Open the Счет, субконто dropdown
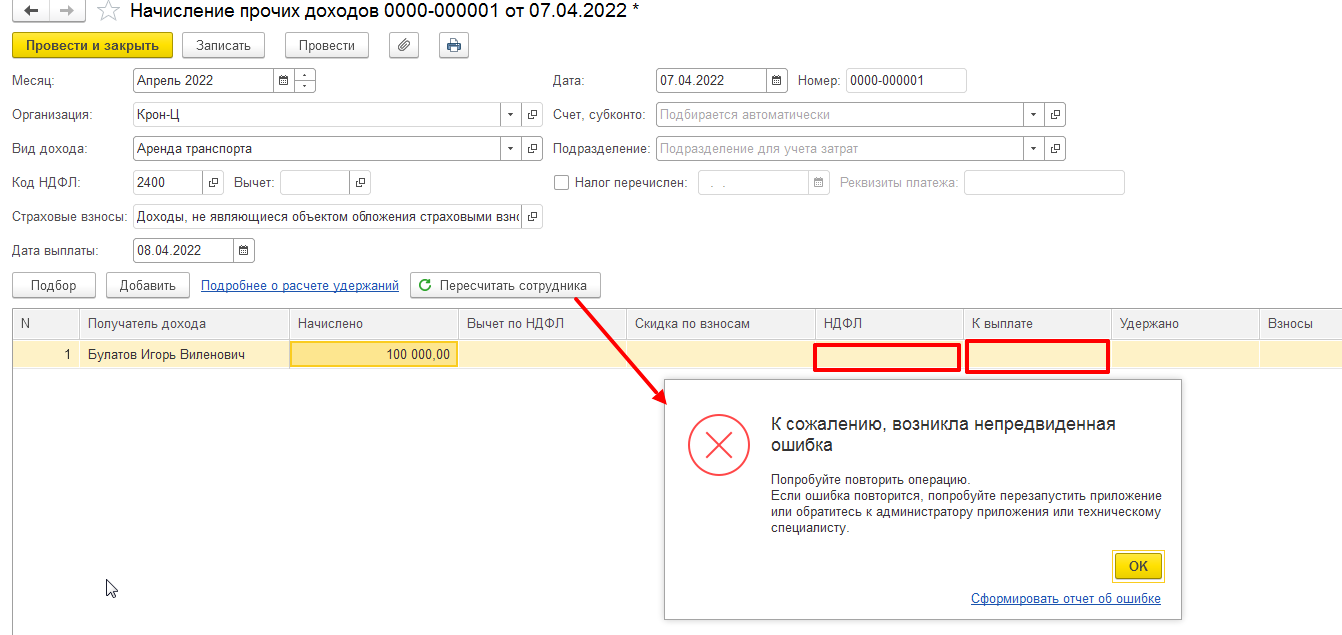Viewport: 1342px width, 635px height. 1033,115
